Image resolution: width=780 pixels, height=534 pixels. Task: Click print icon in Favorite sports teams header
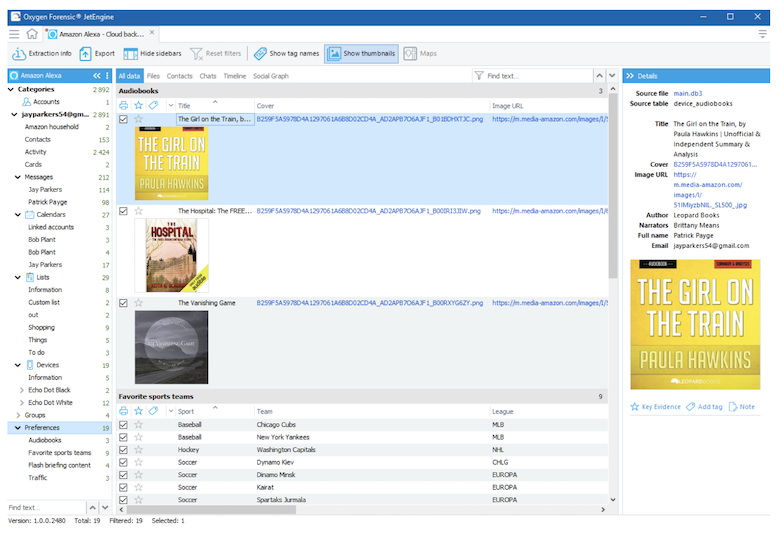124,411
